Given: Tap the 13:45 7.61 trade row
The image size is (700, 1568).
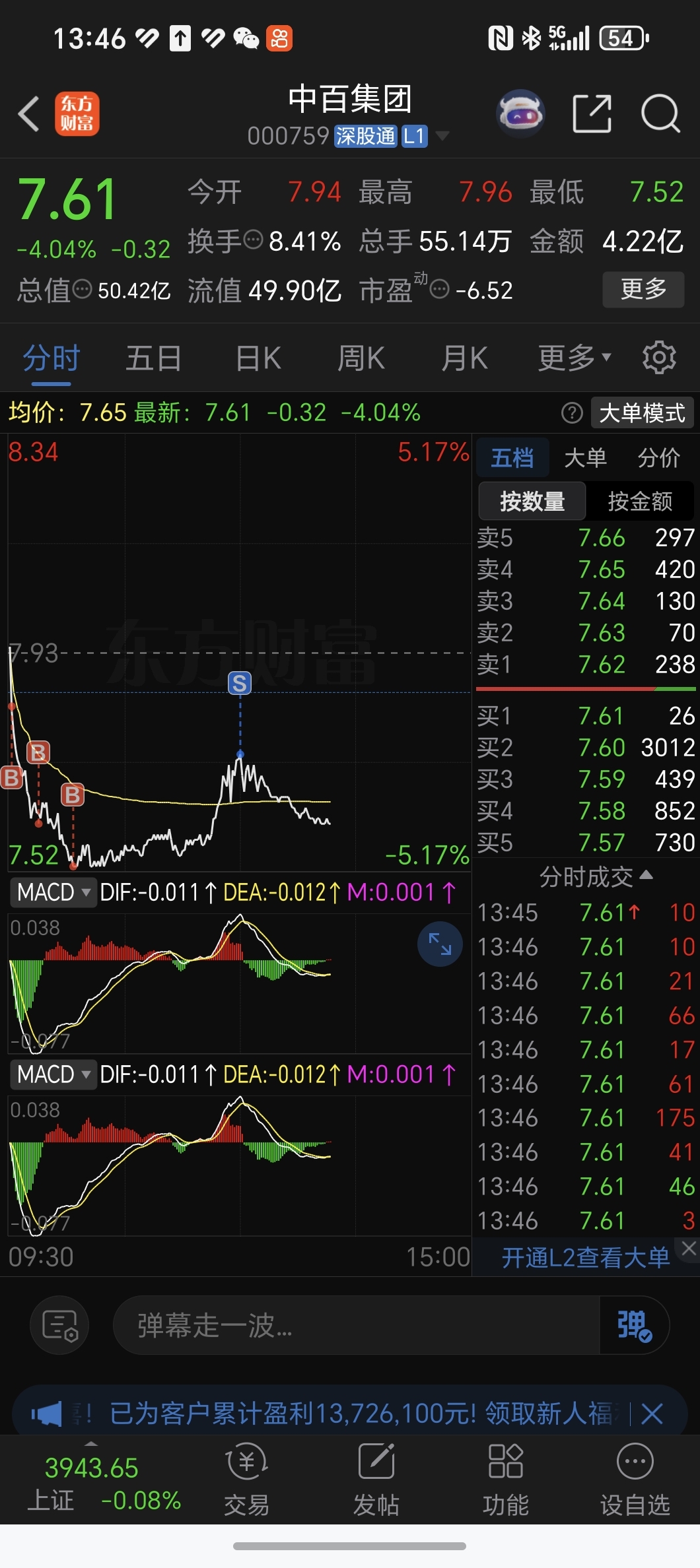Looking at the screenshot, I should click(x=586, y=913).
